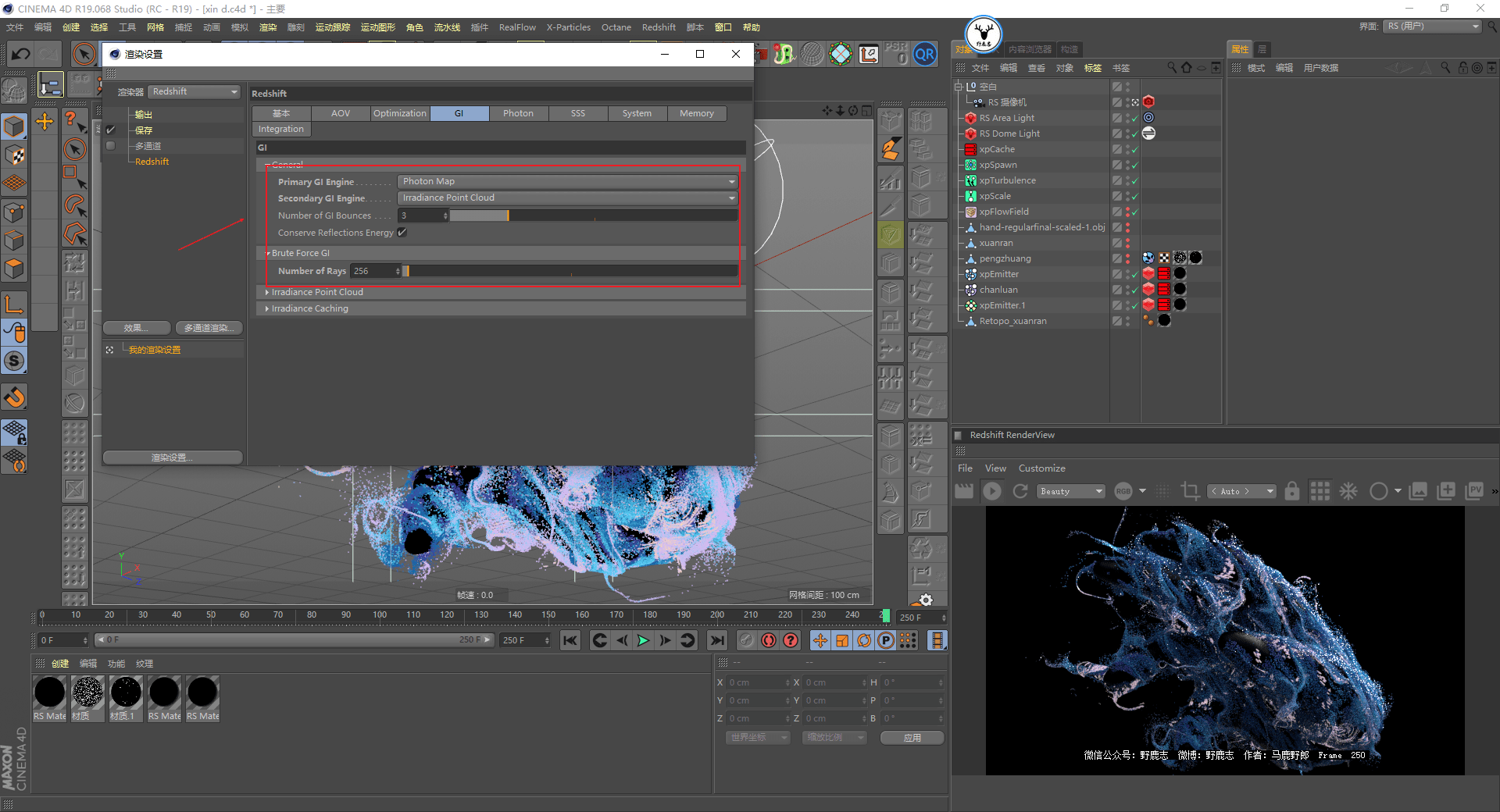Open the Primary GI Engine dropdown
Image resolution: width=1500 pixels, height=812 pixels.
pos(568,181)
